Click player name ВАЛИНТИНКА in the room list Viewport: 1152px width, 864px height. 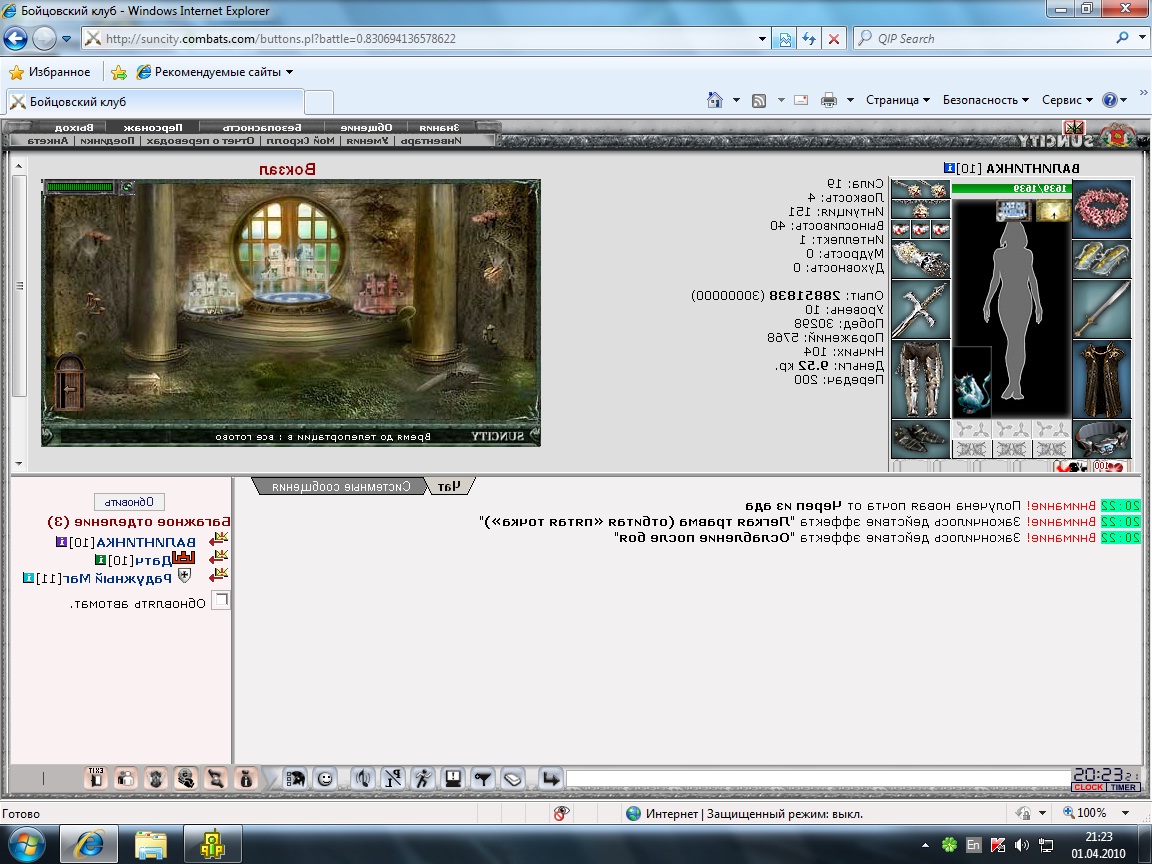[146, 542]
